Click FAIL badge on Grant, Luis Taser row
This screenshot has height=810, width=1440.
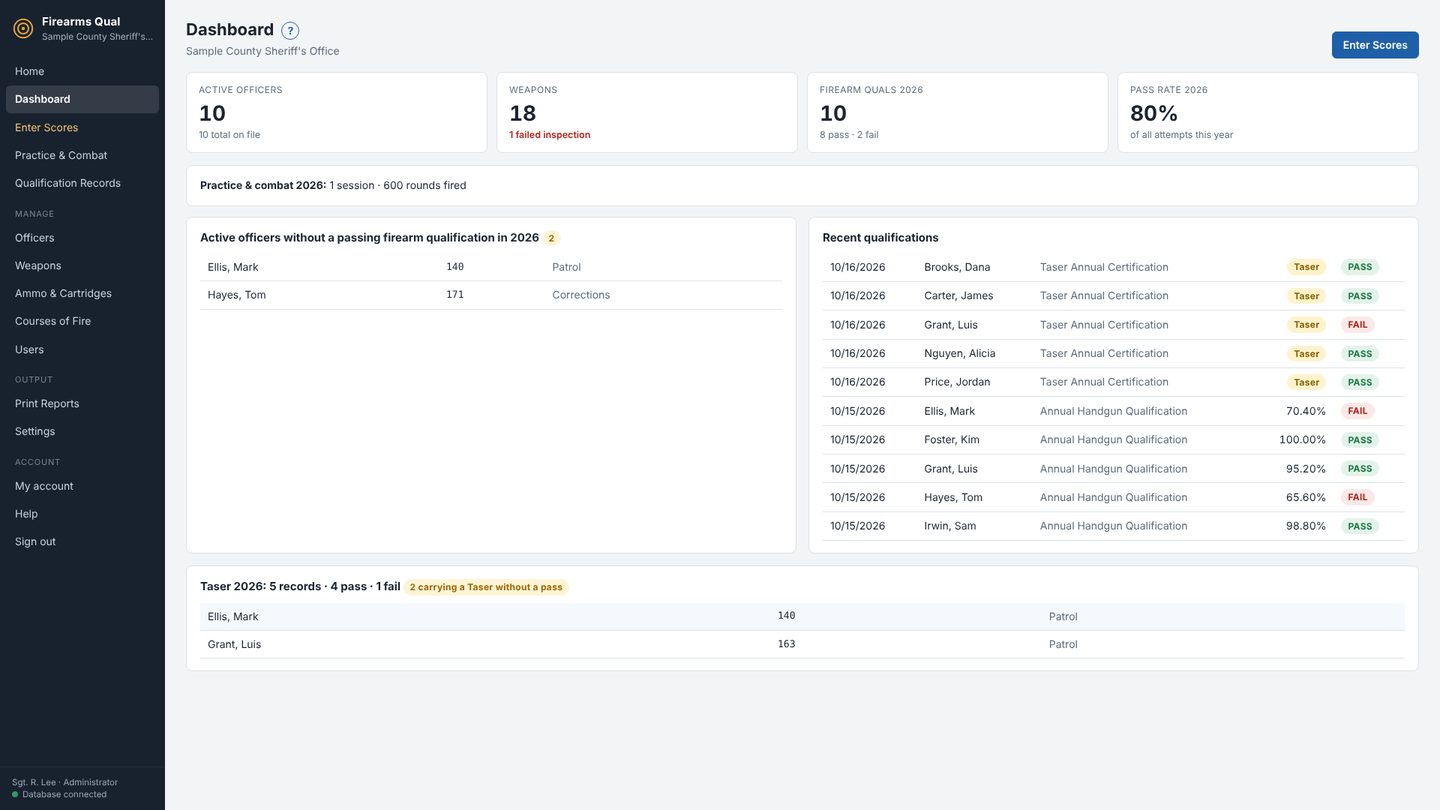click(1357, 325)
